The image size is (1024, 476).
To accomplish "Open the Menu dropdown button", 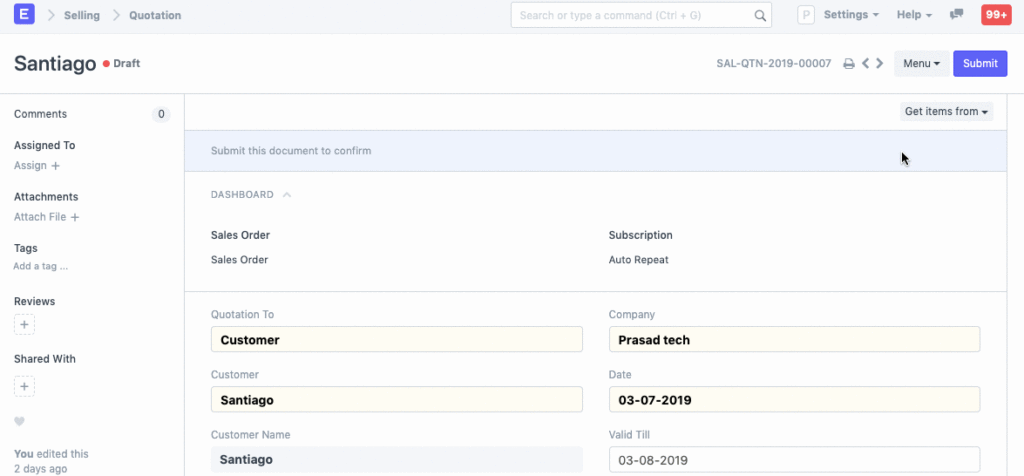I will pyautogui.click(x=921, y=64).
